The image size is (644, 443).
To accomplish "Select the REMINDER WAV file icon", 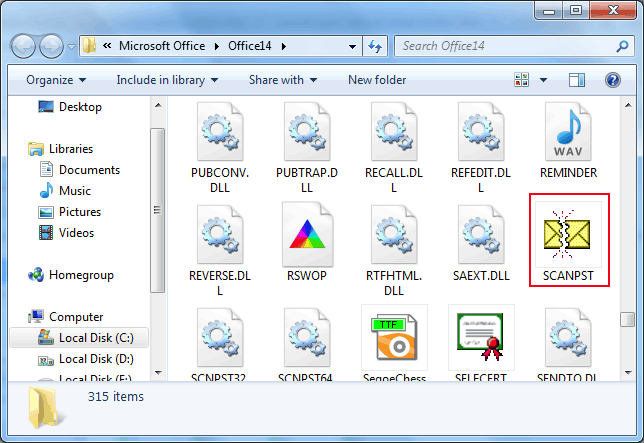I will 568,131.
